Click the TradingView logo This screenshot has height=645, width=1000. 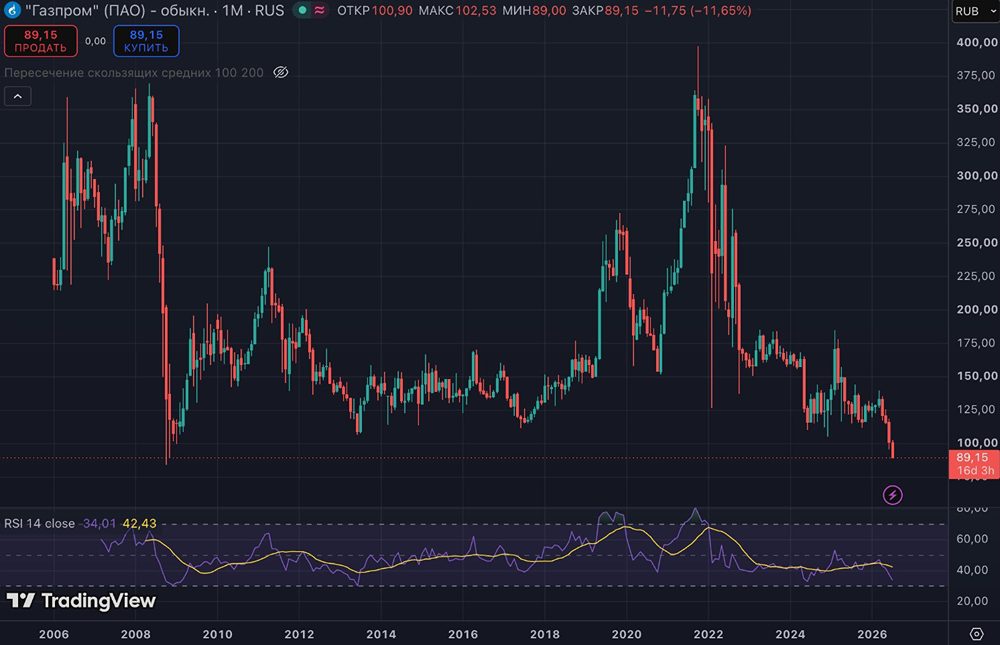[x=81, y=600]
